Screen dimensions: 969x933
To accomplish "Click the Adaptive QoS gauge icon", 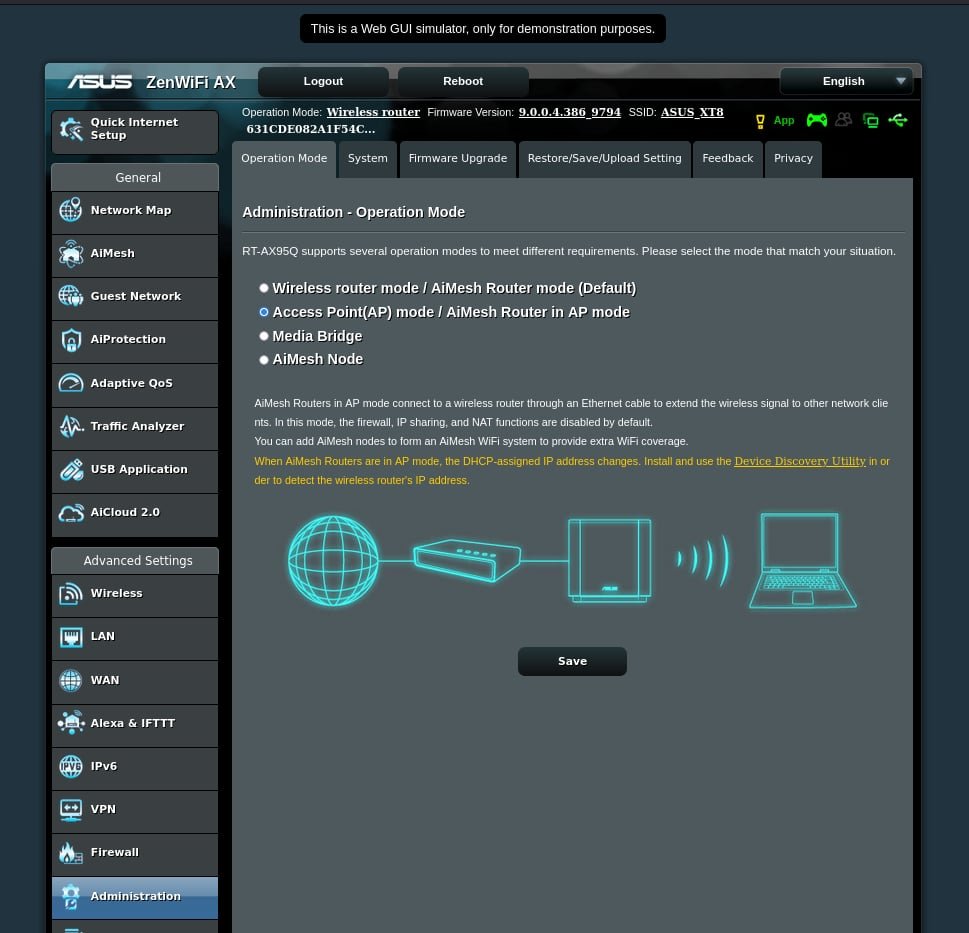I will 70,383.
